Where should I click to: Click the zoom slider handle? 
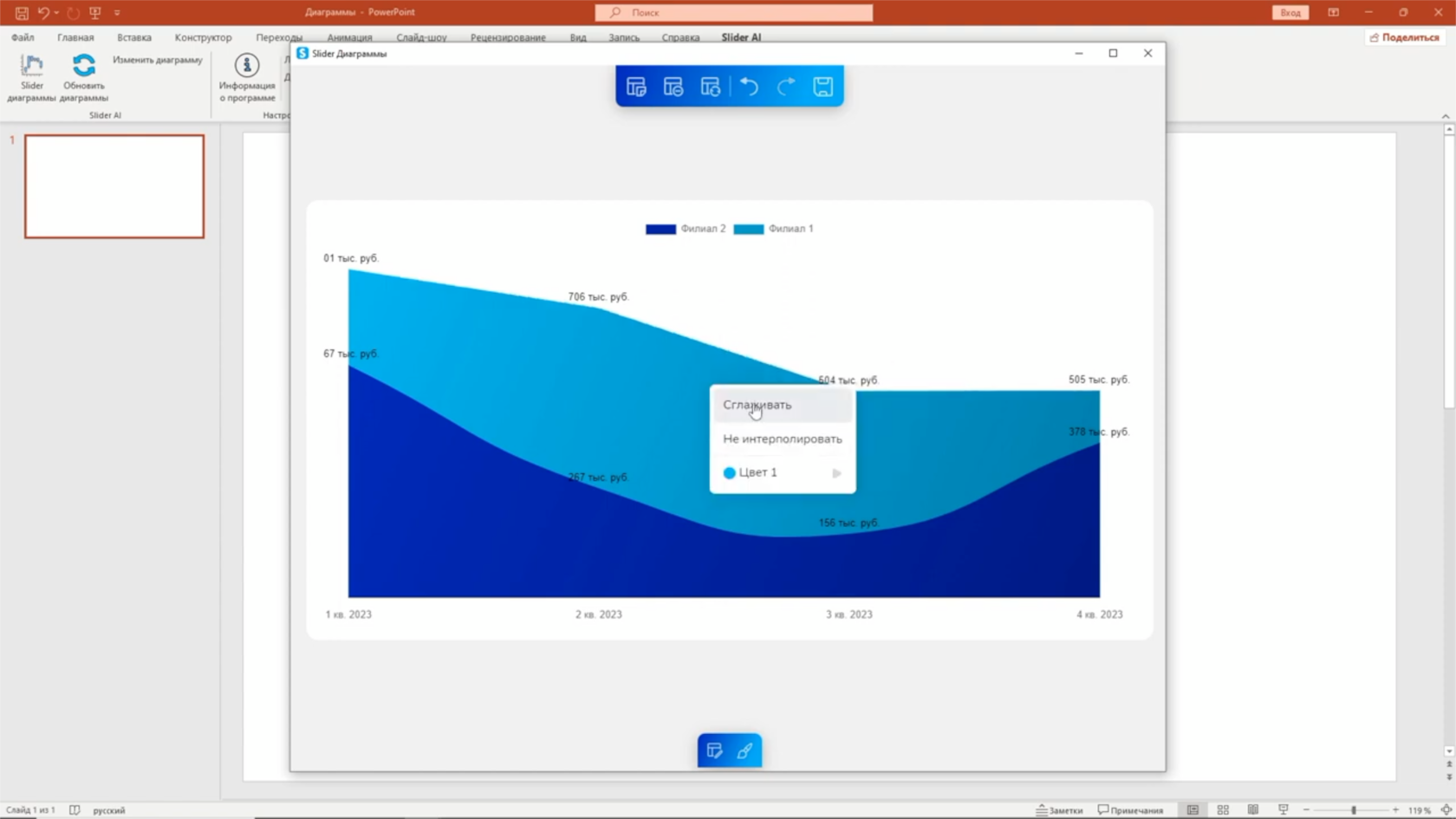tap(1353, 809)
